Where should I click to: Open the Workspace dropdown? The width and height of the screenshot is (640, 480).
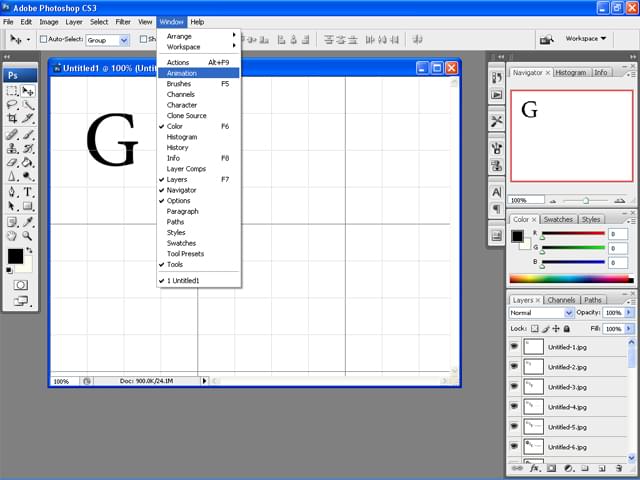[586, 38]
